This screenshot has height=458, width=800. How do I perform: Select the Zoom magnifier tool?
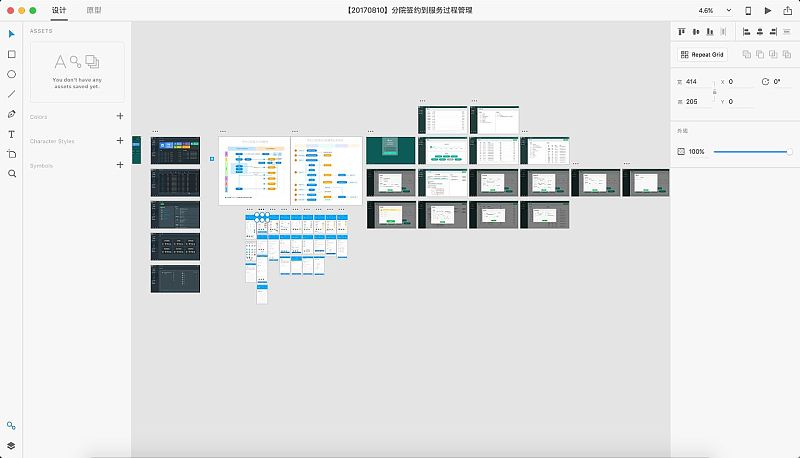pos(11,174)
